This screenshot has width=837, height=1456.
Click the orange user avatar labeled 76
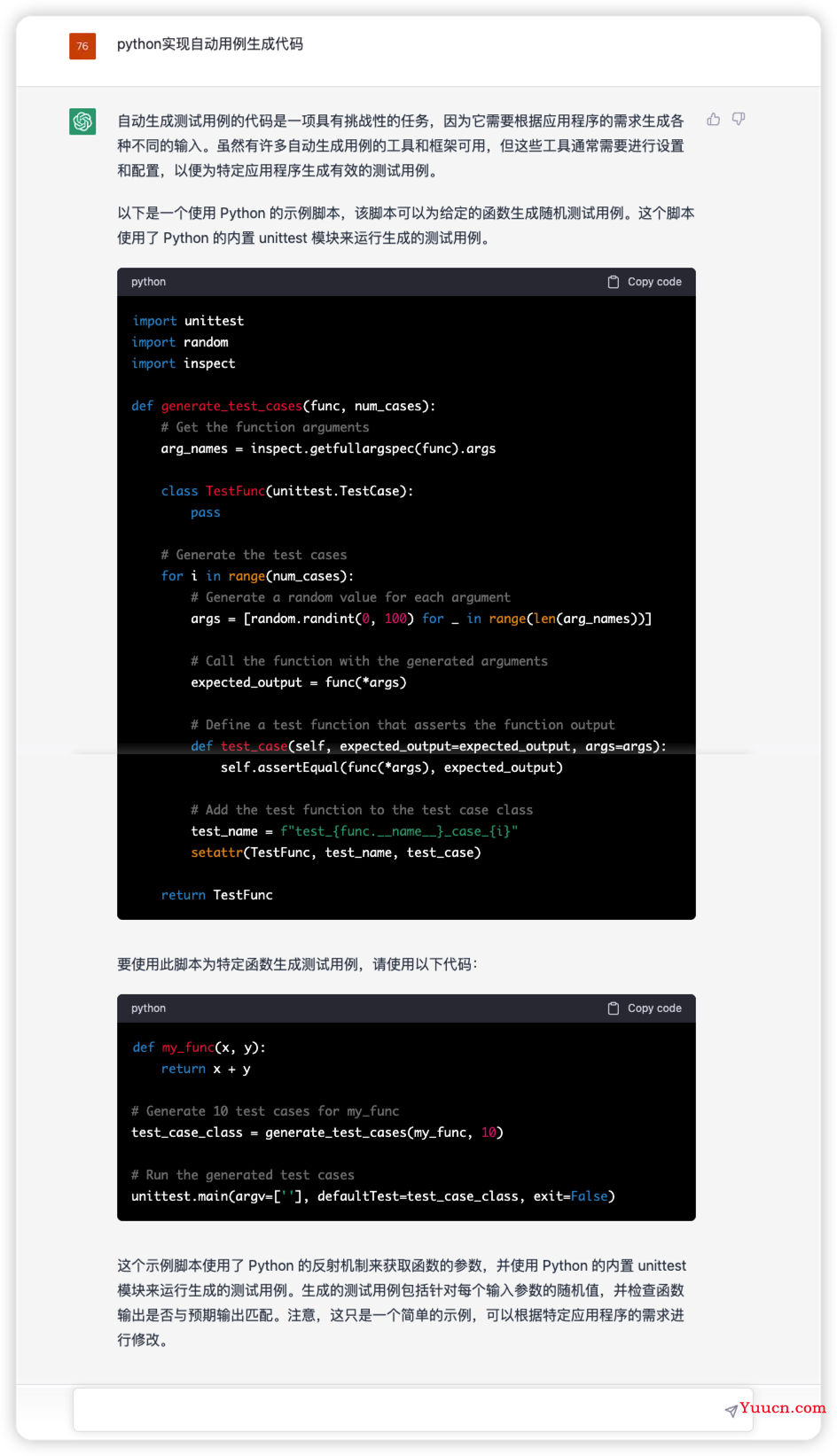click(x=82, y=46)
